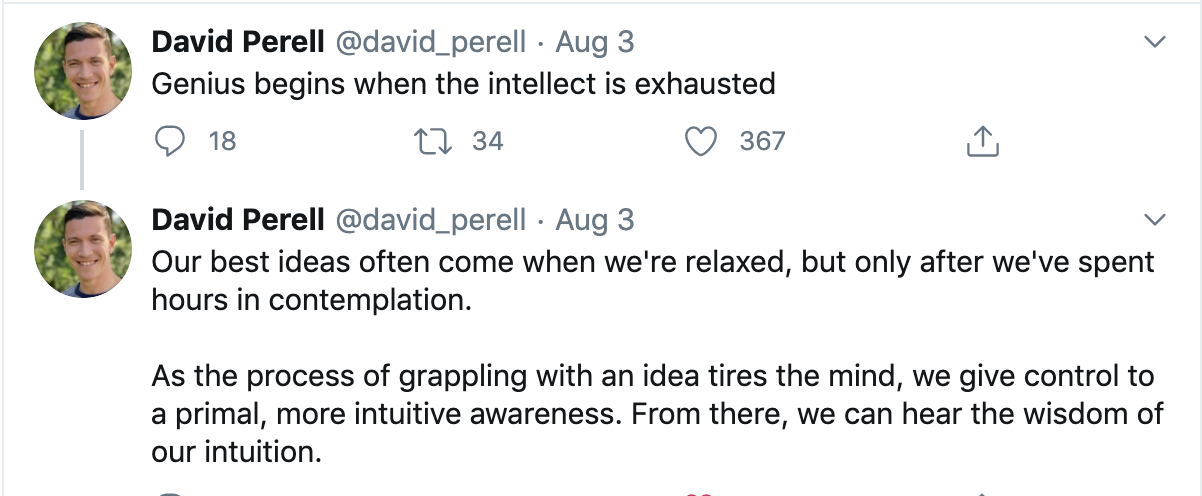This screenshot has height=496, width=1202.
Task: Click the retweet count showing 34
Action: pyautogui.click(x=487, y=142)
